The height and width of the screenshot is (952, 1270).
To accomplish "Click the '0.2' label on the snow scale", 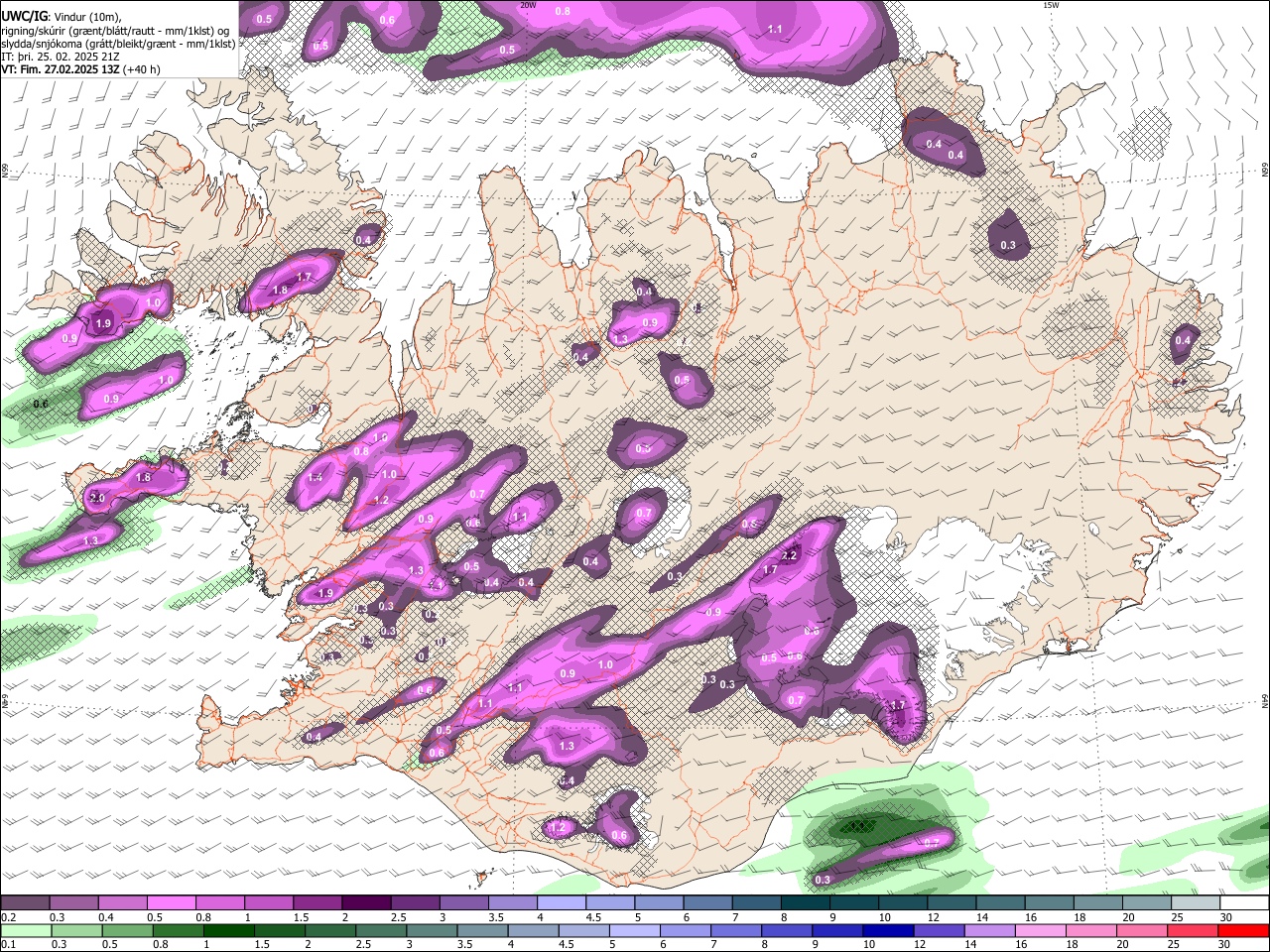I will 8,917.
